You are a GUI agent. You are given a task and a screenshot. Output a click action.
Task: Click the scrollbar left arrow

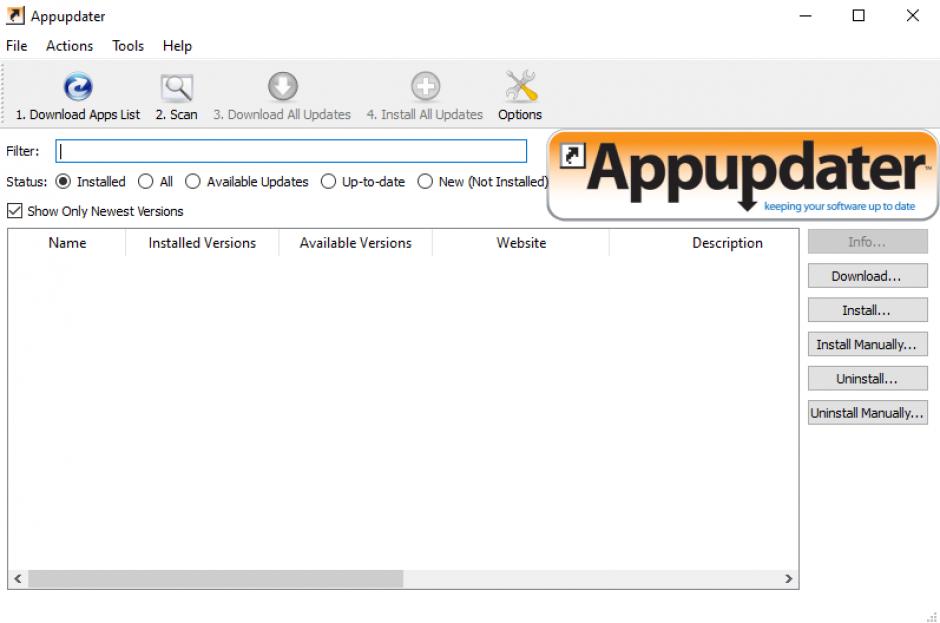(18, 579)
